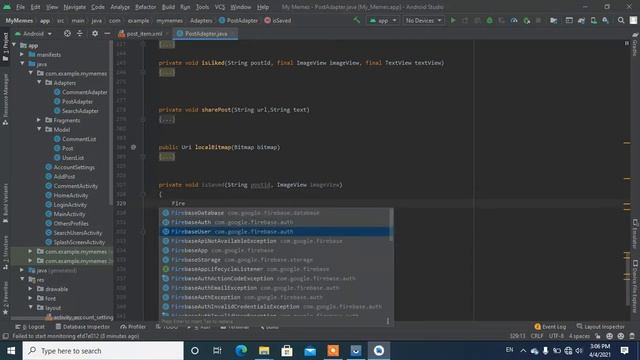The width and height of the screenshot is (640, 360).
Task: Open the UserList model class
Action: click(x=69, y=158)
